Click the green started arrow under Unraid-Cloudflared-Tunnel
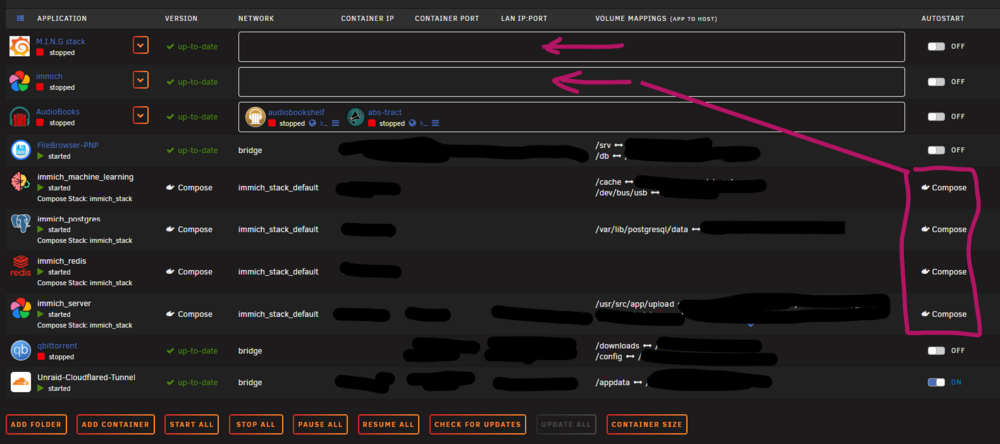Viewport: 1000px width, 444px height. click(40, 388)
